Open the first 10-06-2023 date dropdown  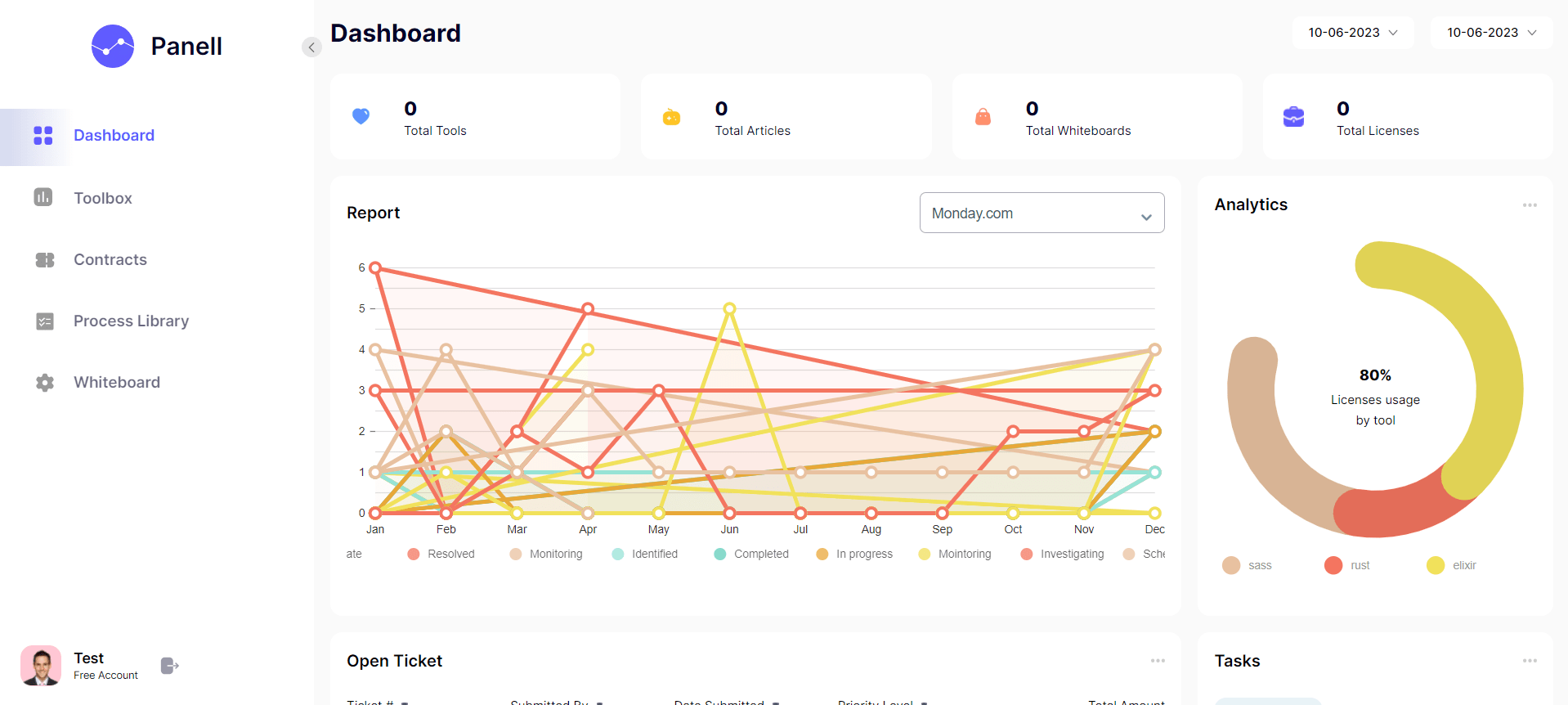pos(1353,33)
